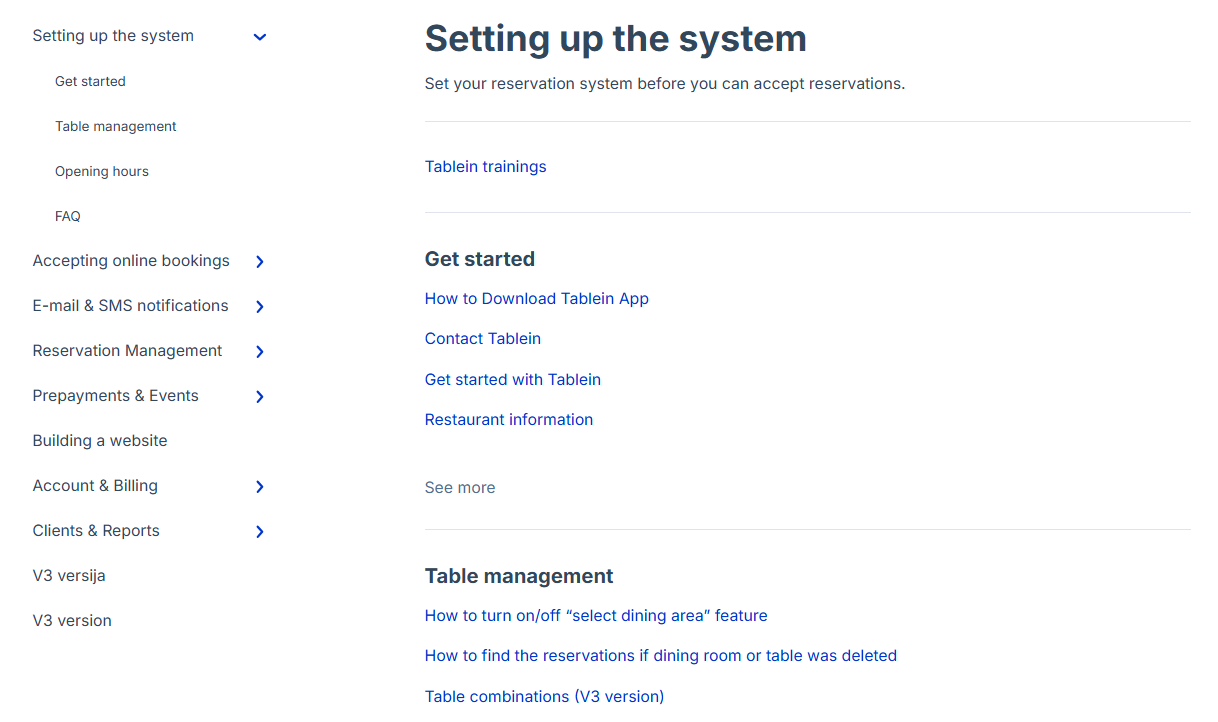Open the Tablein trainings link

pyautogui.click(x=485, y=167)
